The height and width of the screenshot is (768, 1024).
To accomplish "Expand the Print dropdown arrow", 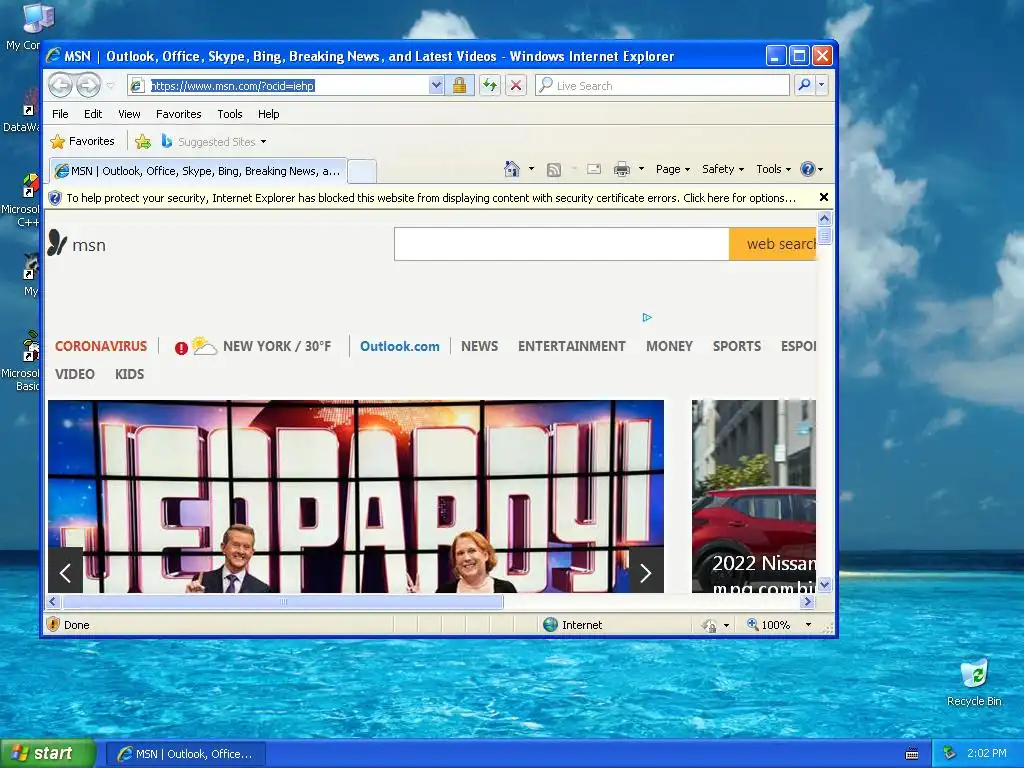I will coord(641,169).
